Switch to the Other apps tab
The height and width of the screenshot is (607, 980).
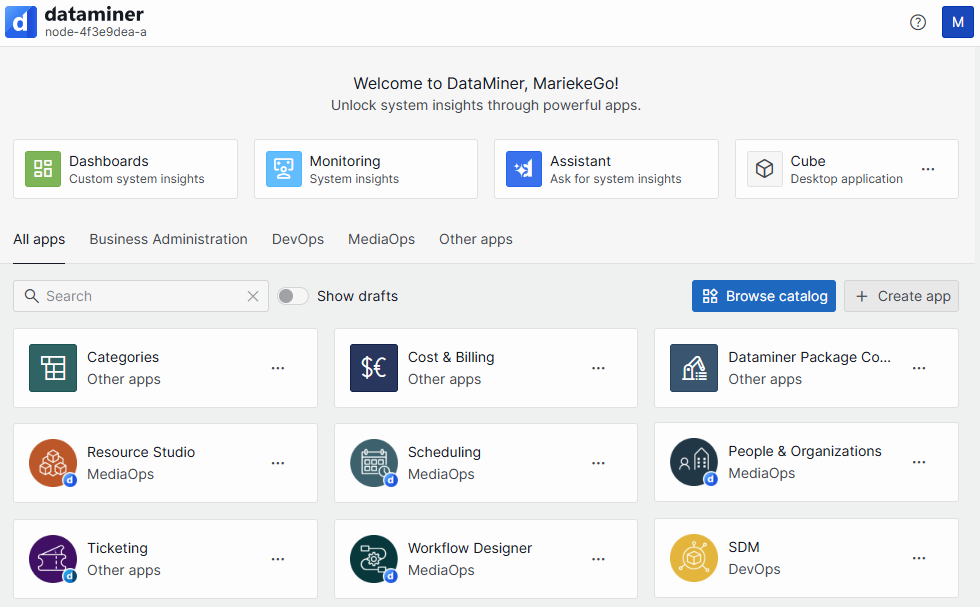[x=476, y=239]
